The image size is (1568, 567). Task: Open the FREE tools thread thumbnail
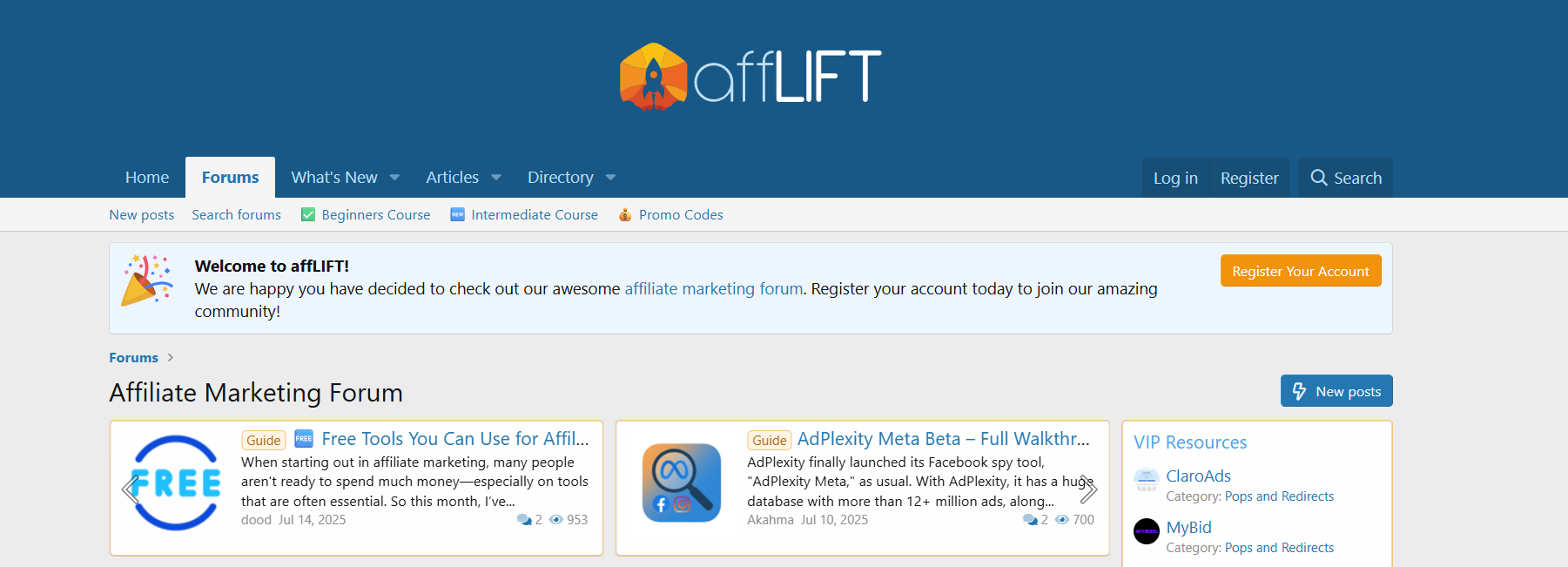(x=177, y=483)
